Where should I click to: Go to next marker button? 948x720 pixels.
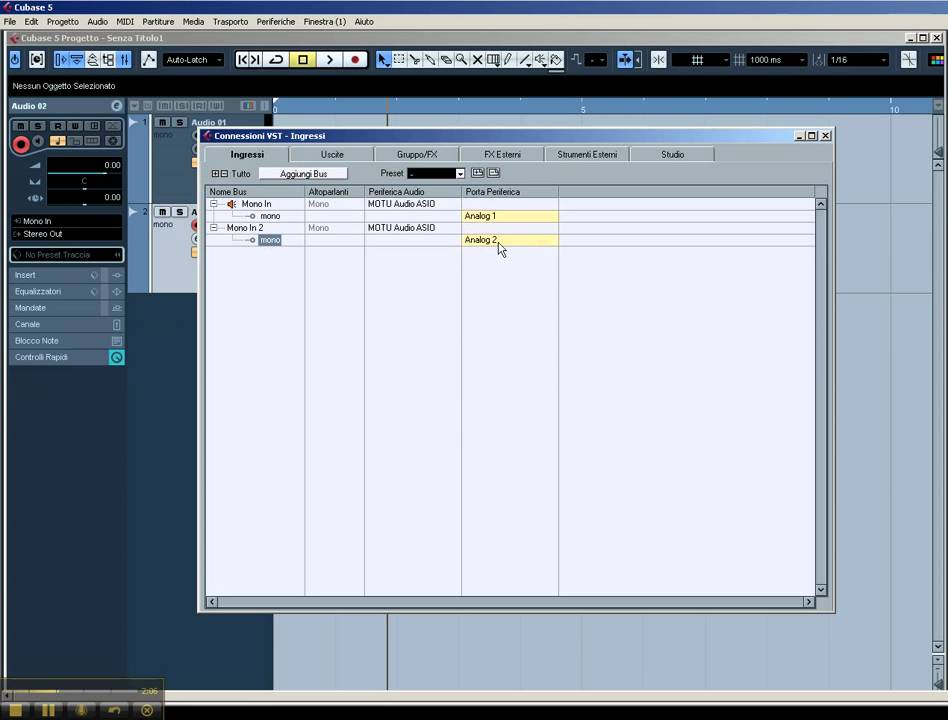[256, 59]
